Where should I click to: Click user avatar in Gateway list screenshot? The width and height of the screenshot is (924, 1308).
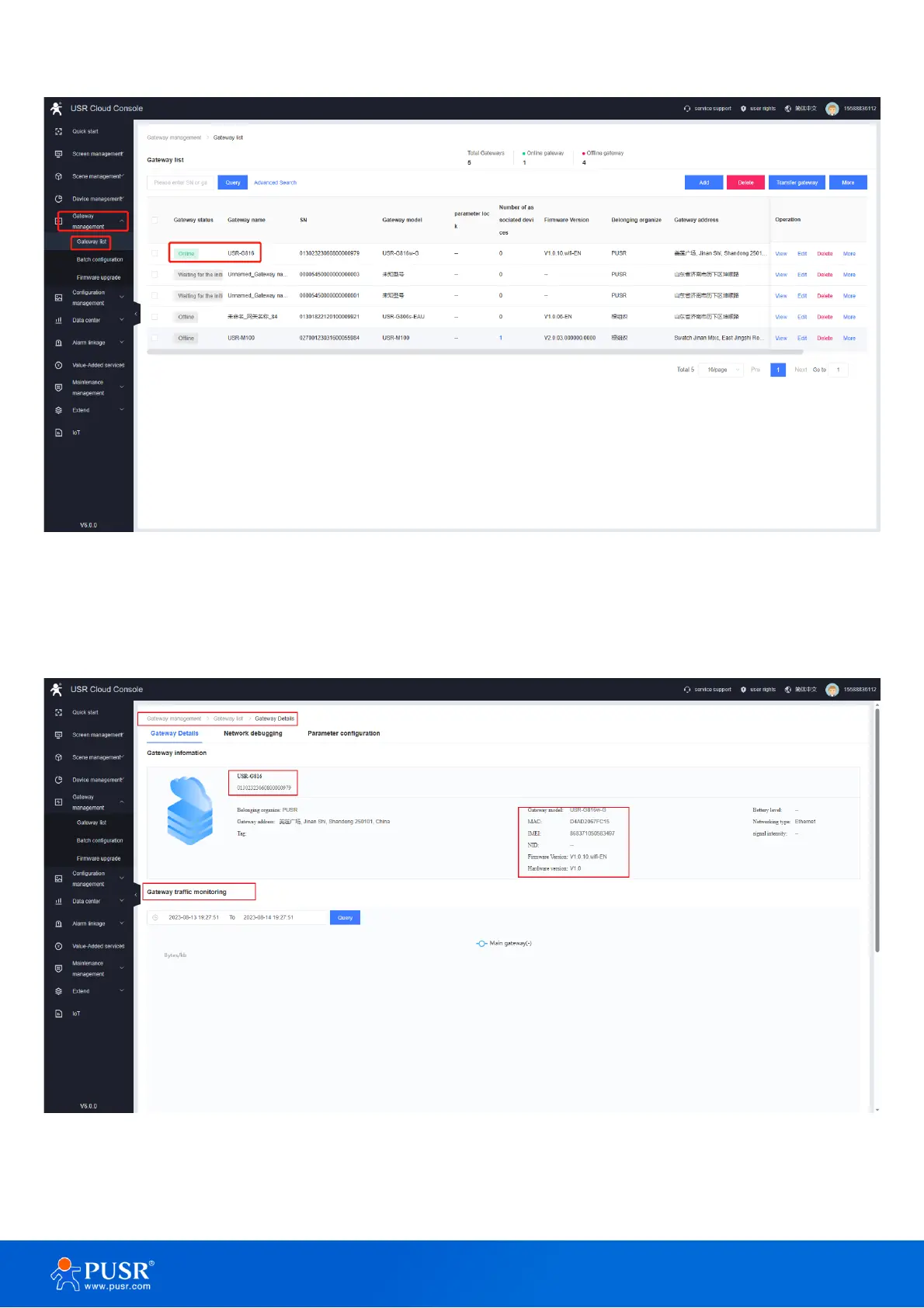click(x=832, y=109)
